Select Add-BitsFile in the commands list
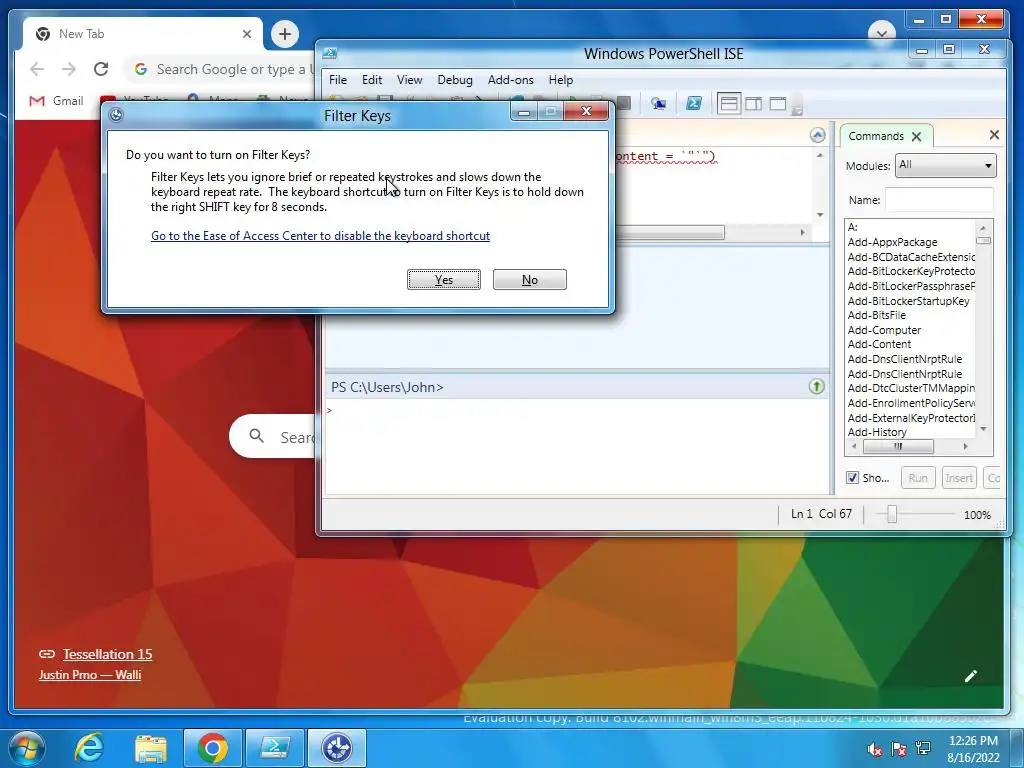Image resolution: width=1024 pixels, height=768 pixels. (876, 315)
